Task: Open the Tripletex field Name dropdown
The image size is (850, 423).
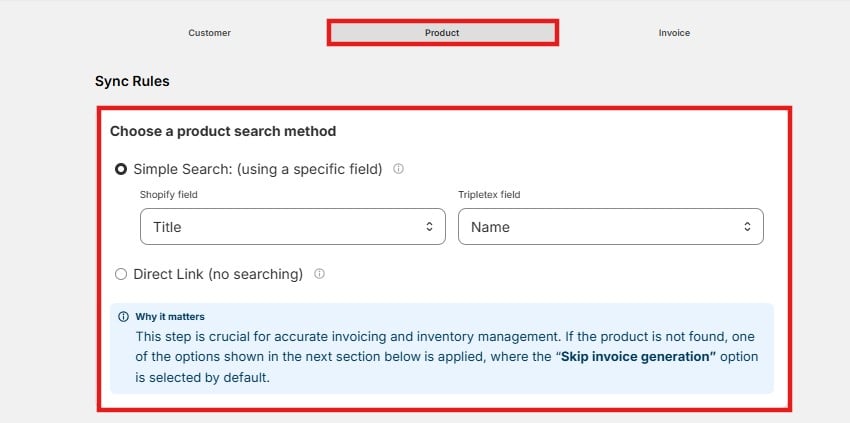Action: pyautogui.click(x=611, y=227)
